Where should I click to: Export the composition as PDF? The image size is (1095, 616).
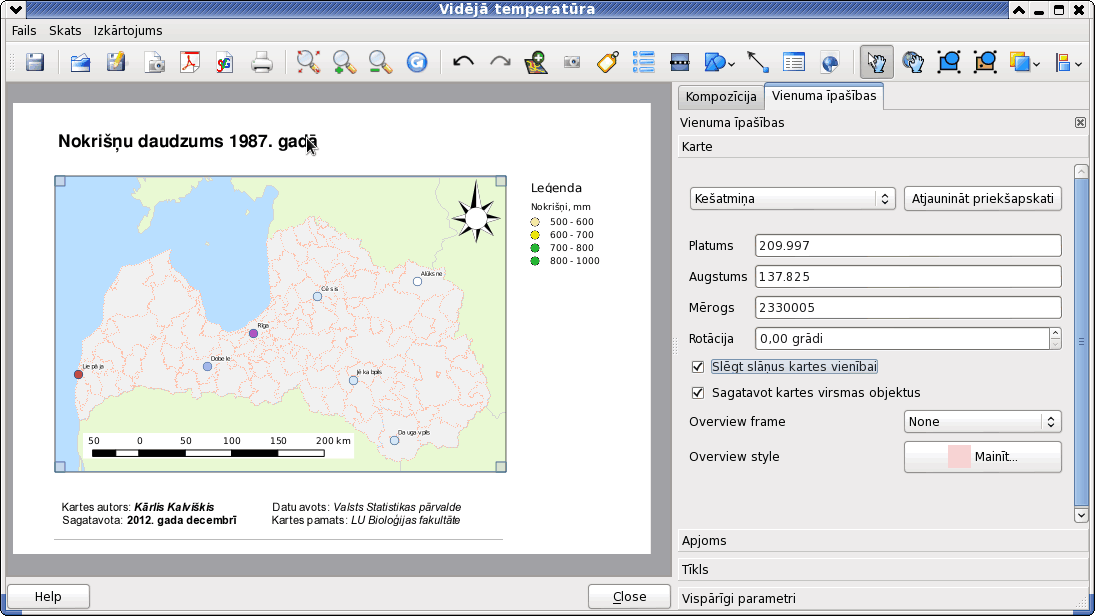point(189,62)
